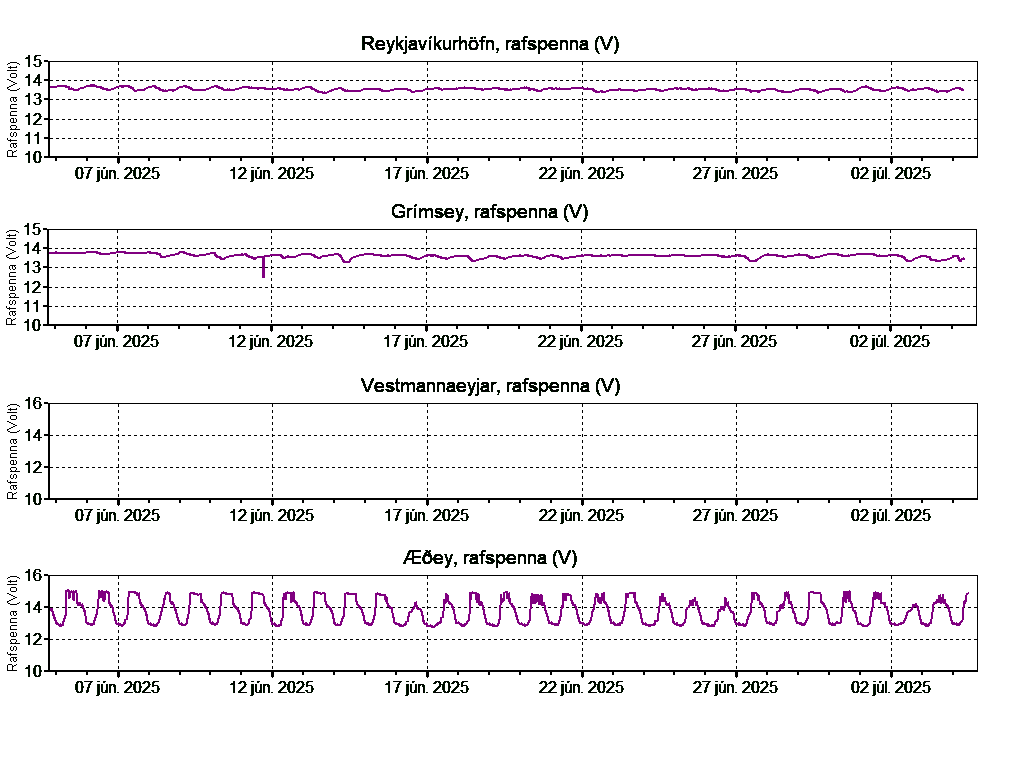The image size is (1024, 768).
Task: Choose "07 jún. 2025" below the Vestmannaeyjar chart
Action: tap(117, 516)
